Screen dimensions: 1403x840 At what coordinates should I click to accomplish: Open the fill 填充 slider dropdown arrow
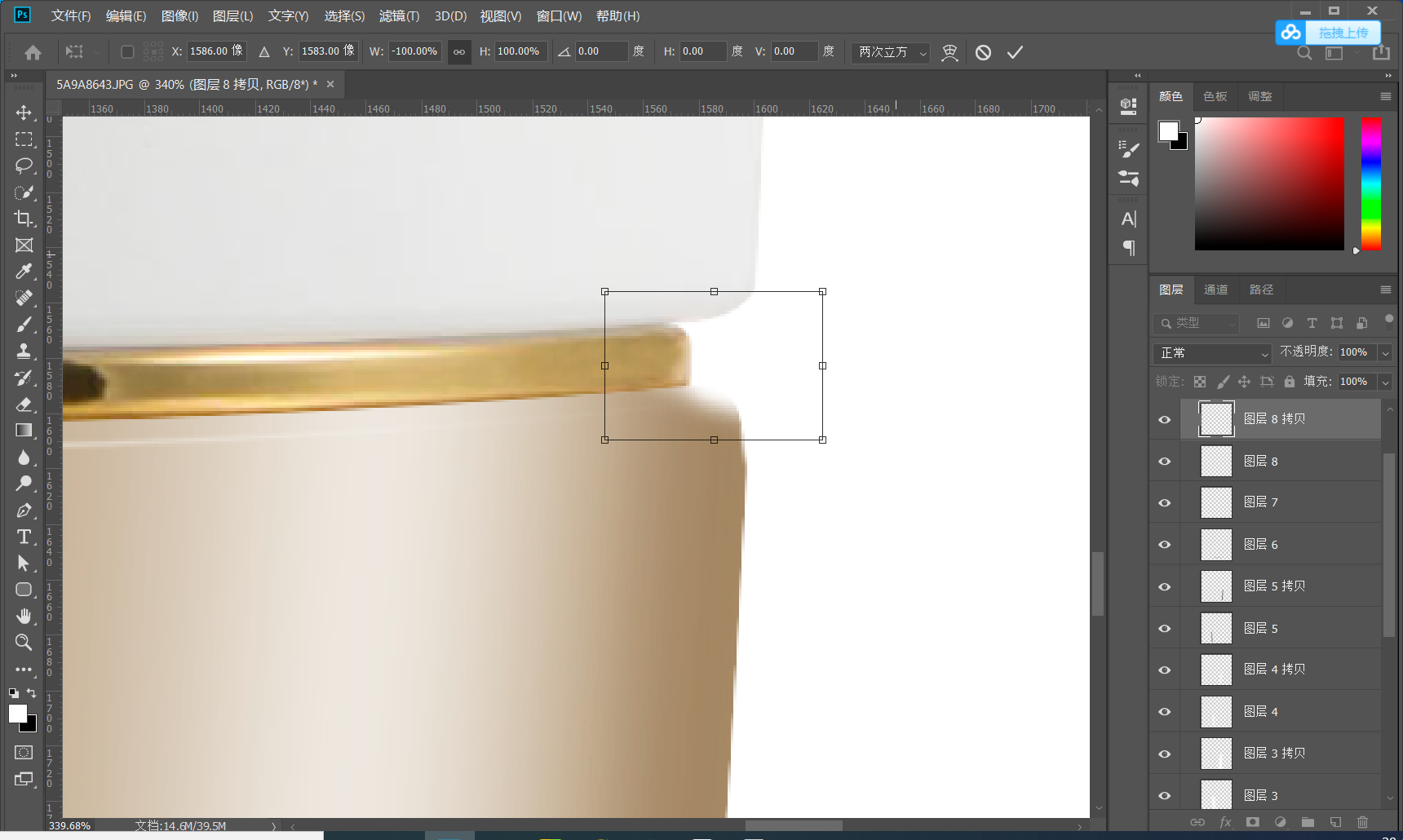tap(1385, 382)
